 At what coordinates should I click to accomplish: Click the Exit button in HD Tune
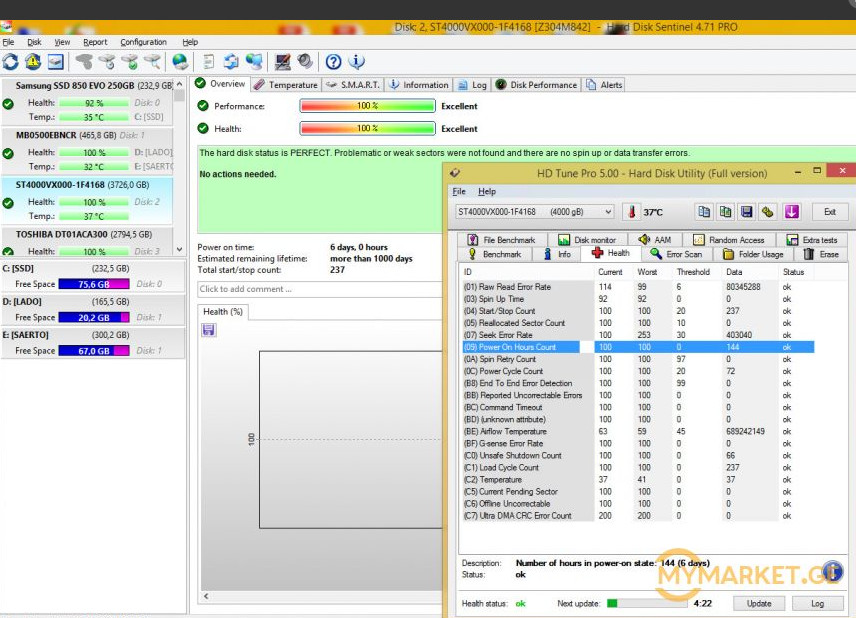click(829, 212)
